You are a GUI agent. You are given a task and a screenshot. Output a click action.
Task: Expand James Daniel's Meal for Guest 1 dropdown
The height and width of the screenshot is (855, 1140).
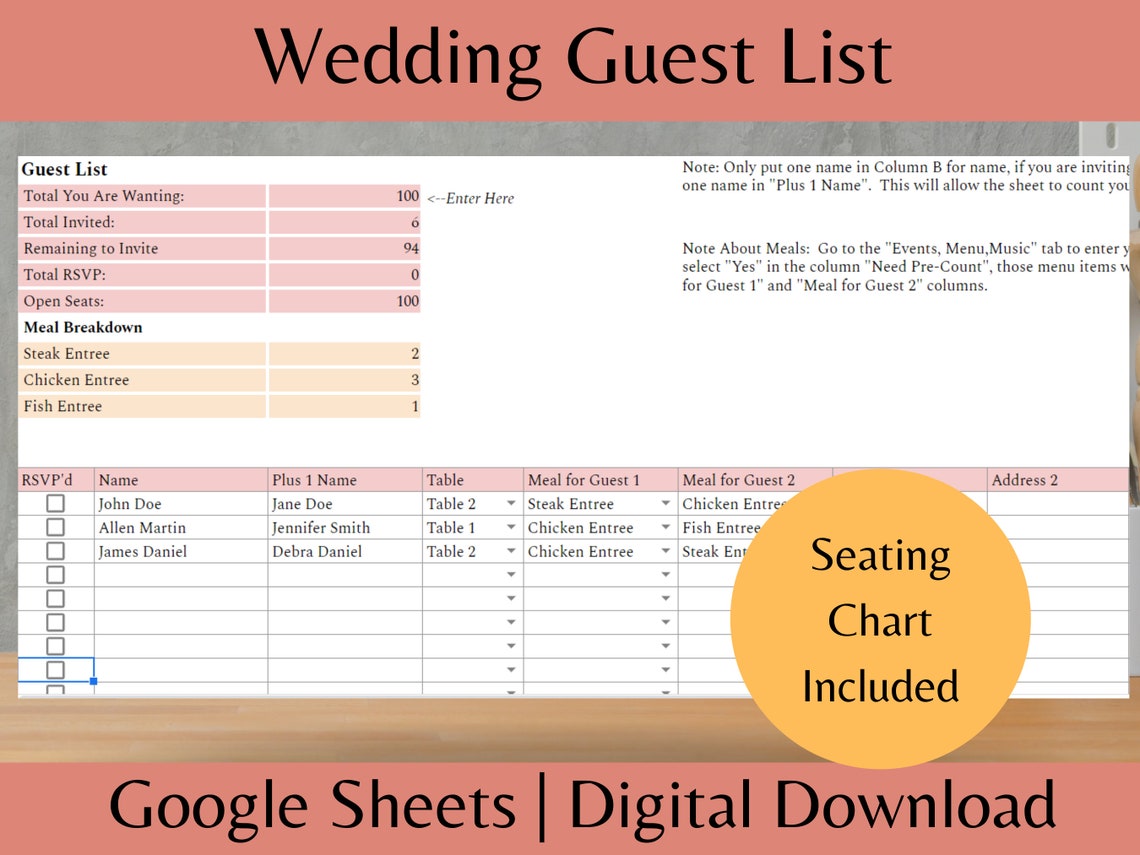click(665, 551)
